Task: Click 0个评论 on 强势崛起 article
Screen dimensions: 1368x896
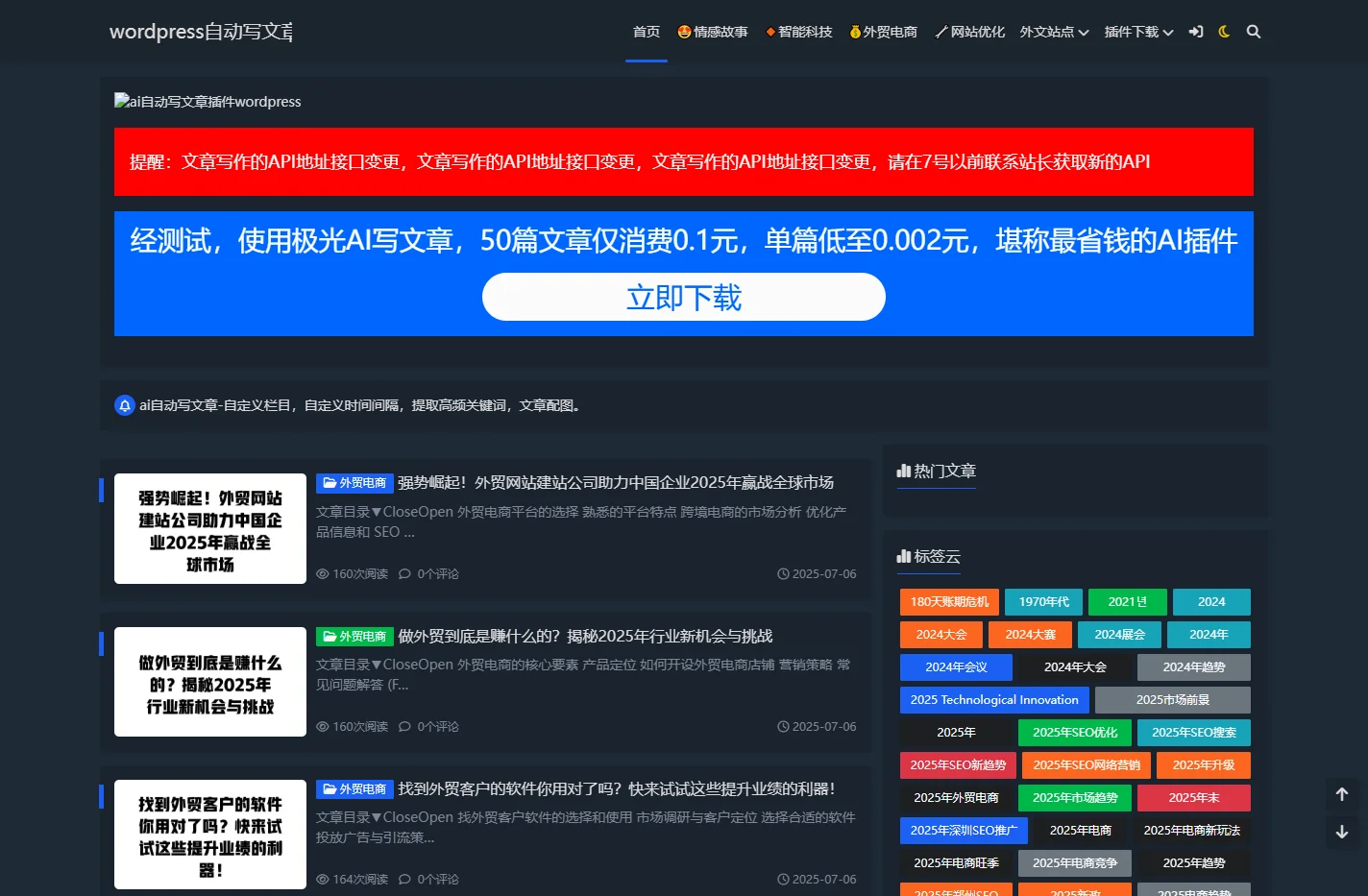Action: [428, 574]
